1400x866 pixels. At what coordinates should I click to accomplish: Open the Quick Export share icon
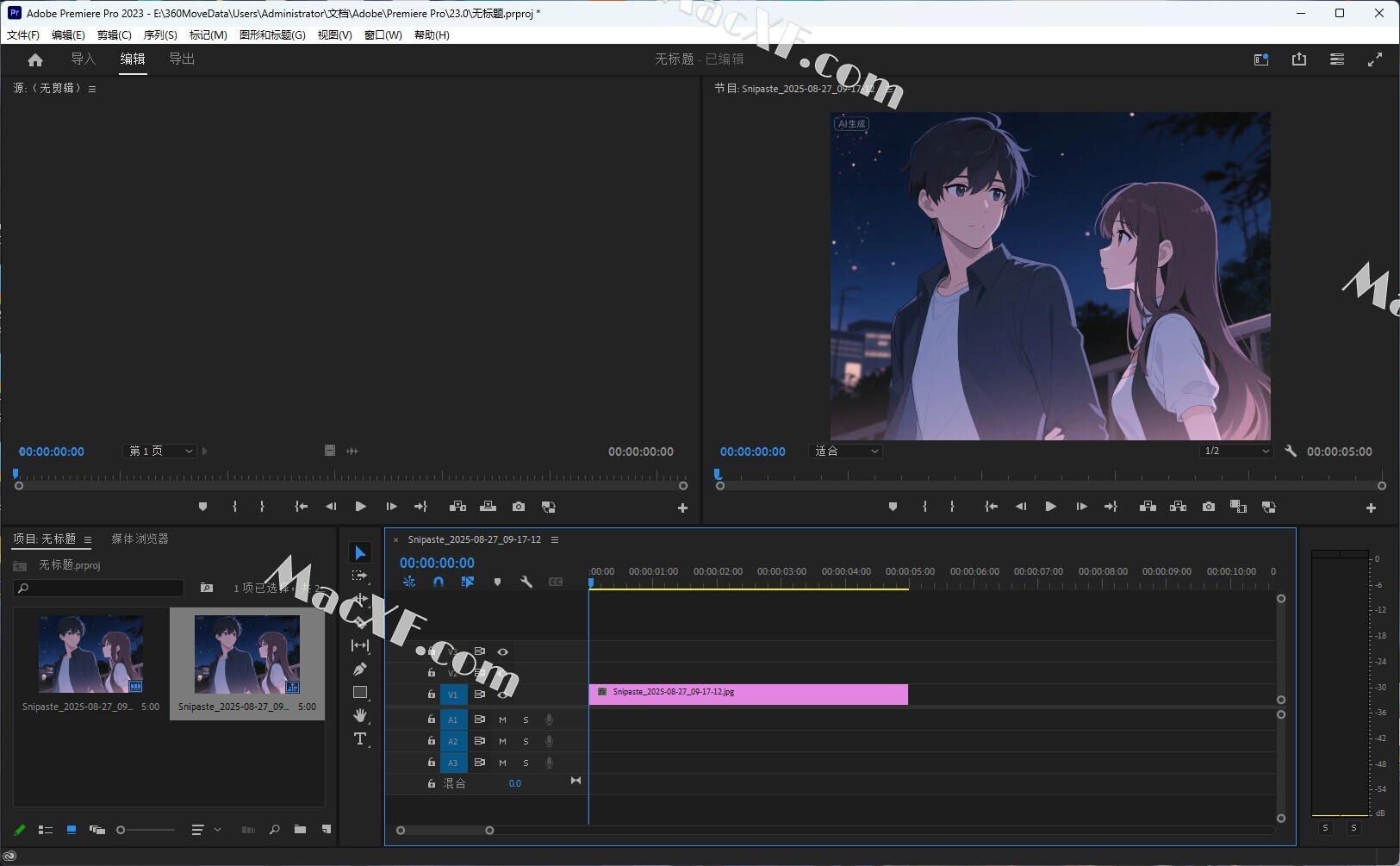1299,59
